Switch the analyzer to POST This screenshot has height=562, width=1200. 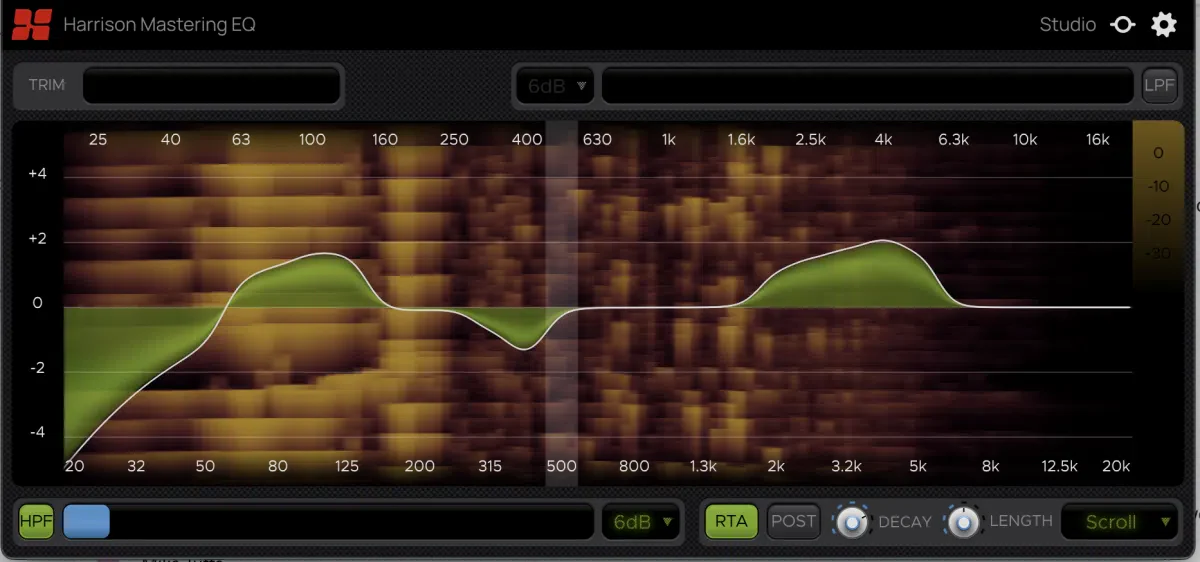(793, 521)
